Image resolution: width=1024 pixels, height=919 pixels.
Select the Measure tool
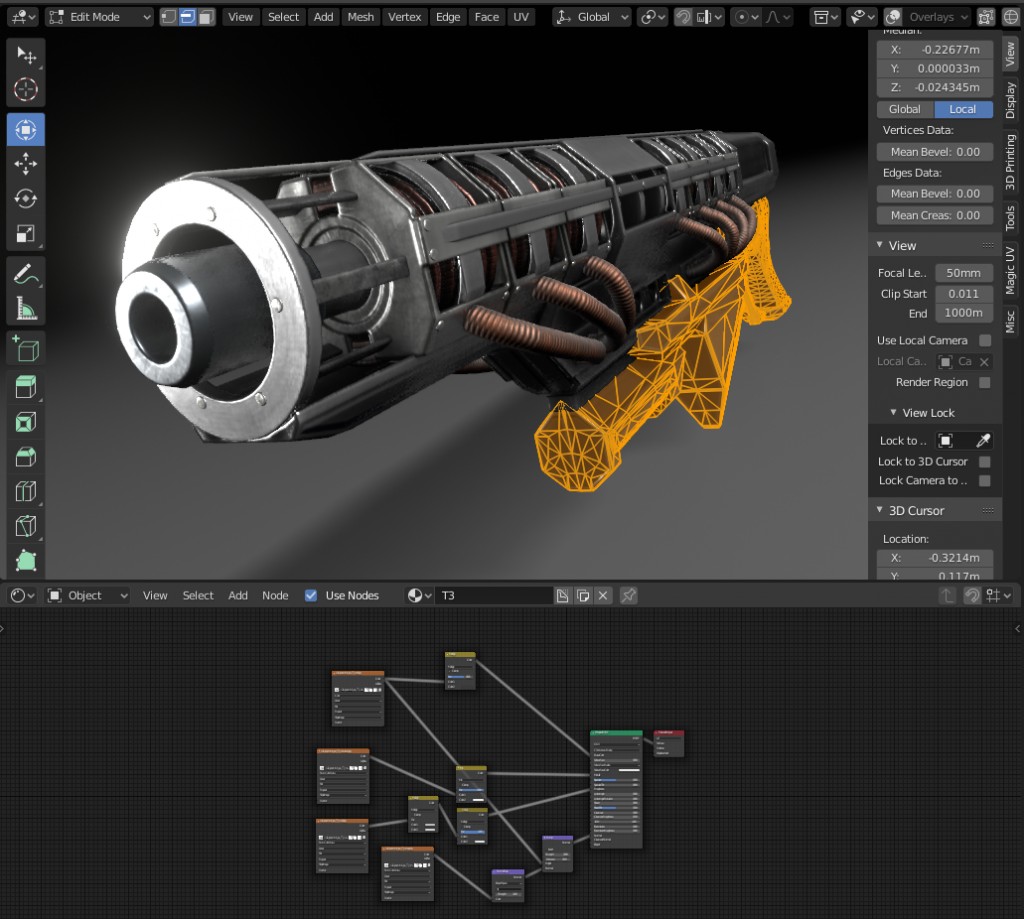point(25,308)
